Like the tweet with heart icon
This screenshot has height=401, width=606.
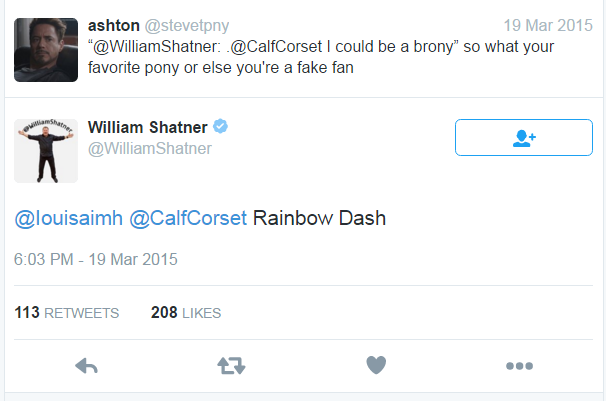click(376, 366)
